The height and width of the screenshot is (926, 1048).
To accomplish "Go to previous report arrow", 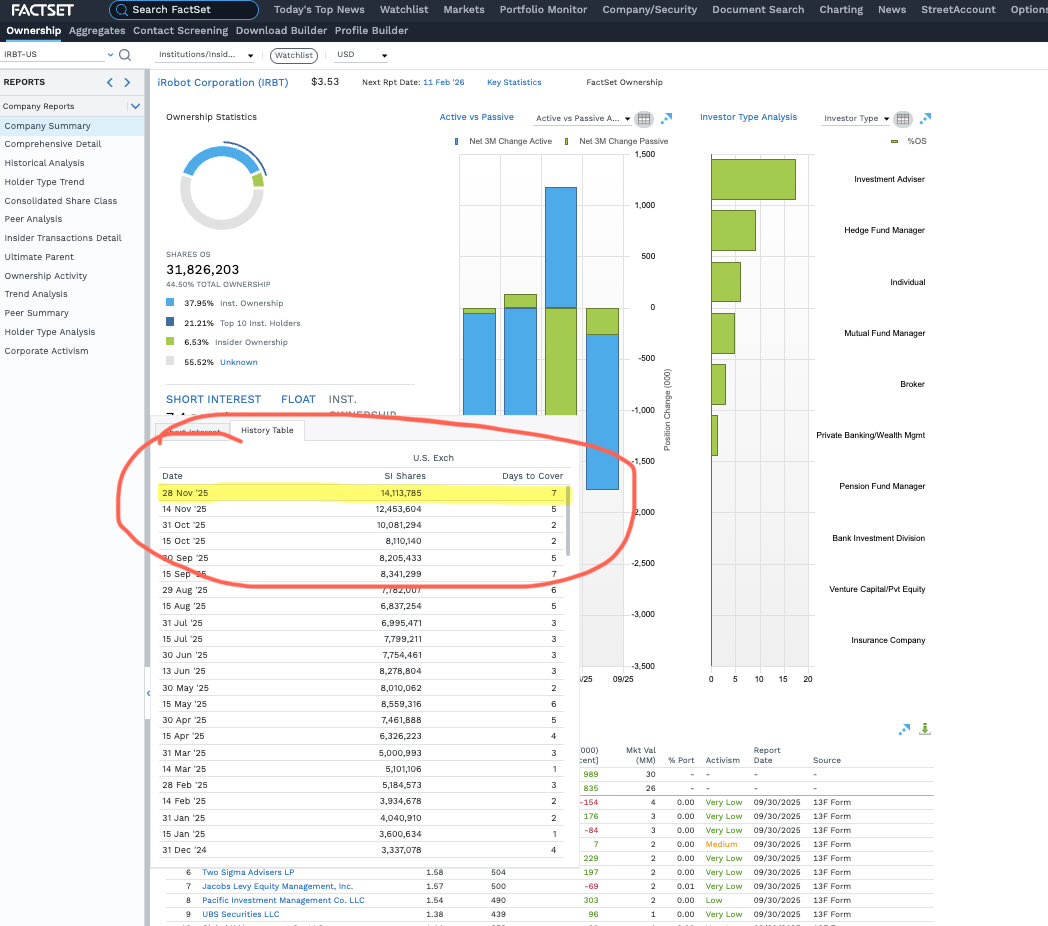I will point(110,82).
